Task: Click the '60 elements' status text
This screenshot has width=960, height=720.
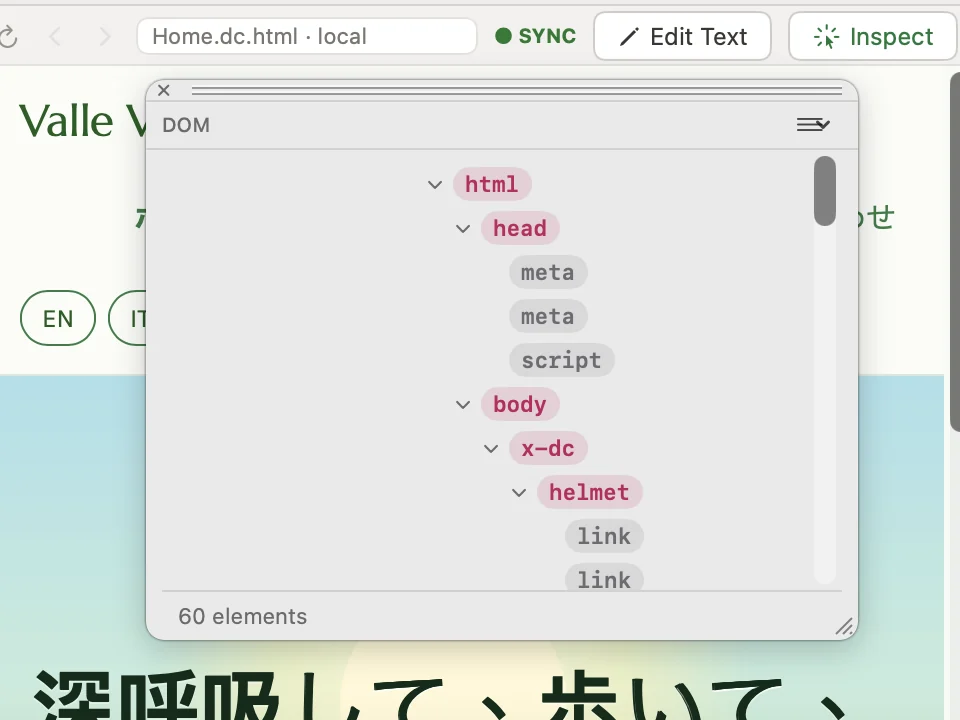Action: pyautogui.click(x=242, y=617)
